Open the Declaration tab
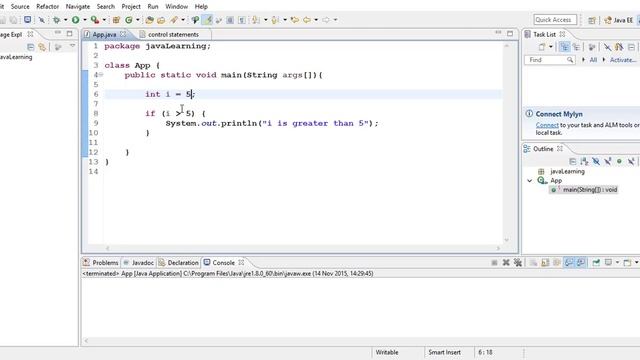The image size is (640, 360). pyautogui.click(x=178, y=262)
